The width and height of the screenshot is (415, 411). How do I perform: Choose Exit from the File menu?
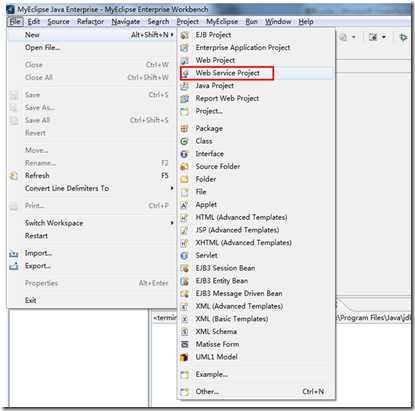[91, 300]
